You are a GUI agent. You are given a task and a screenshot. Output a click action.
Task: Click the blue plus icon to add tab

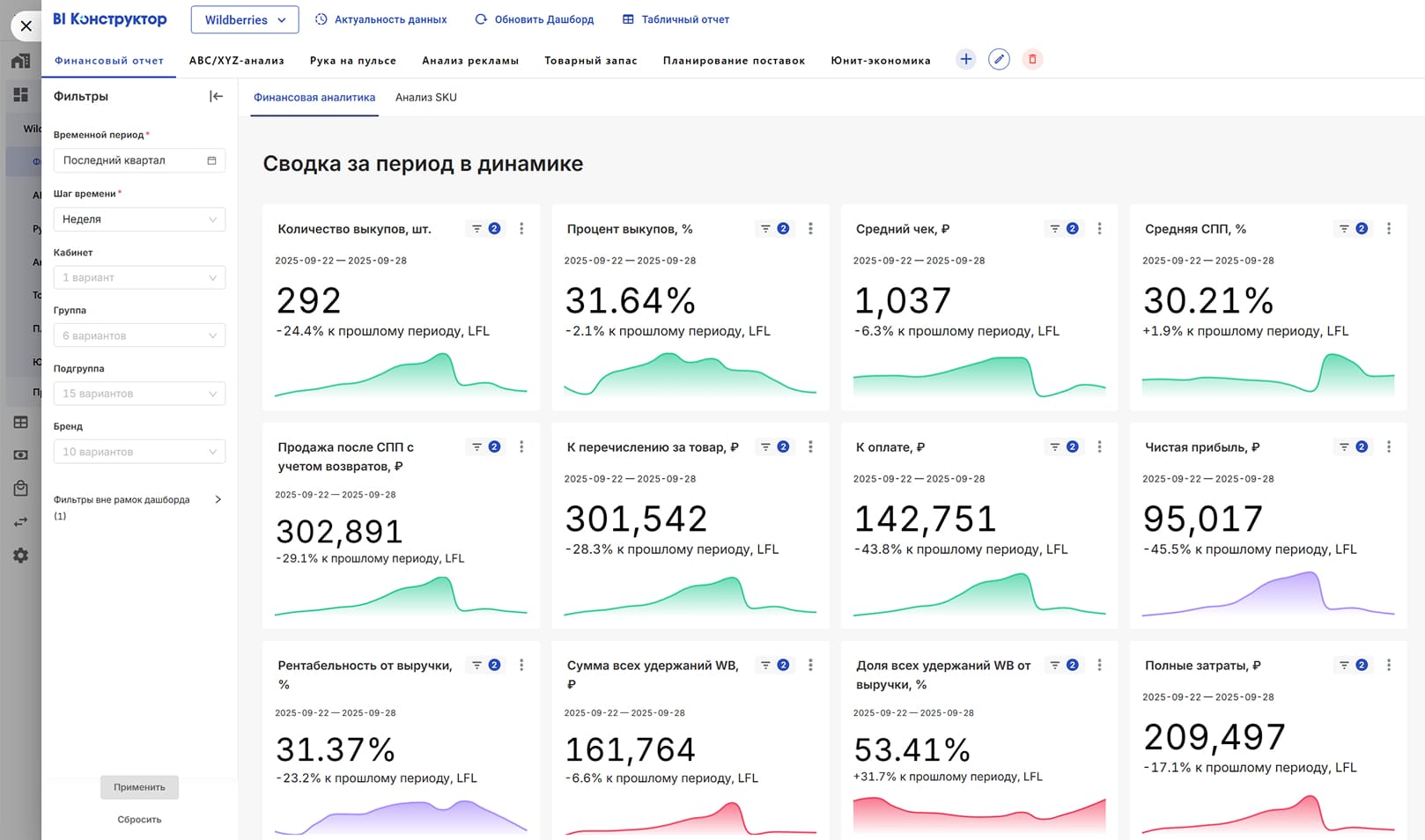click(x=965, y=59)
